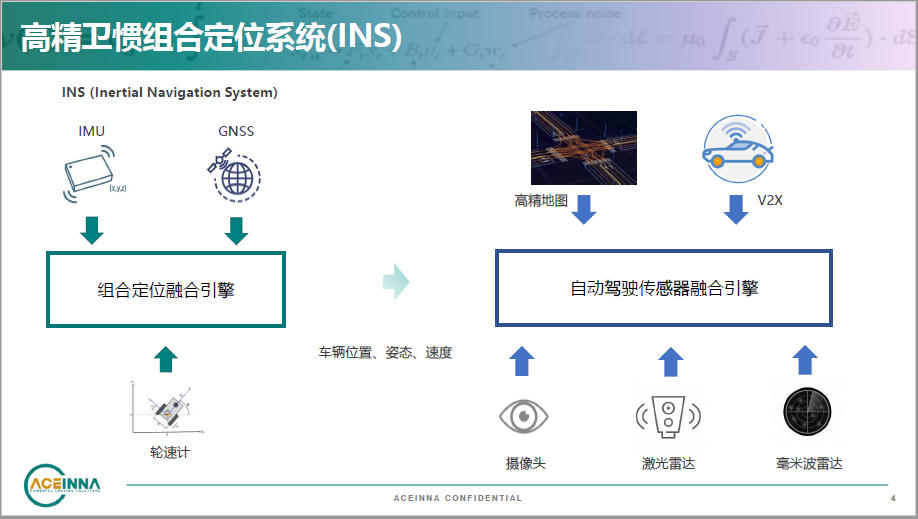
Task: Click the '激光雷达' label
Action: (669, 463)
